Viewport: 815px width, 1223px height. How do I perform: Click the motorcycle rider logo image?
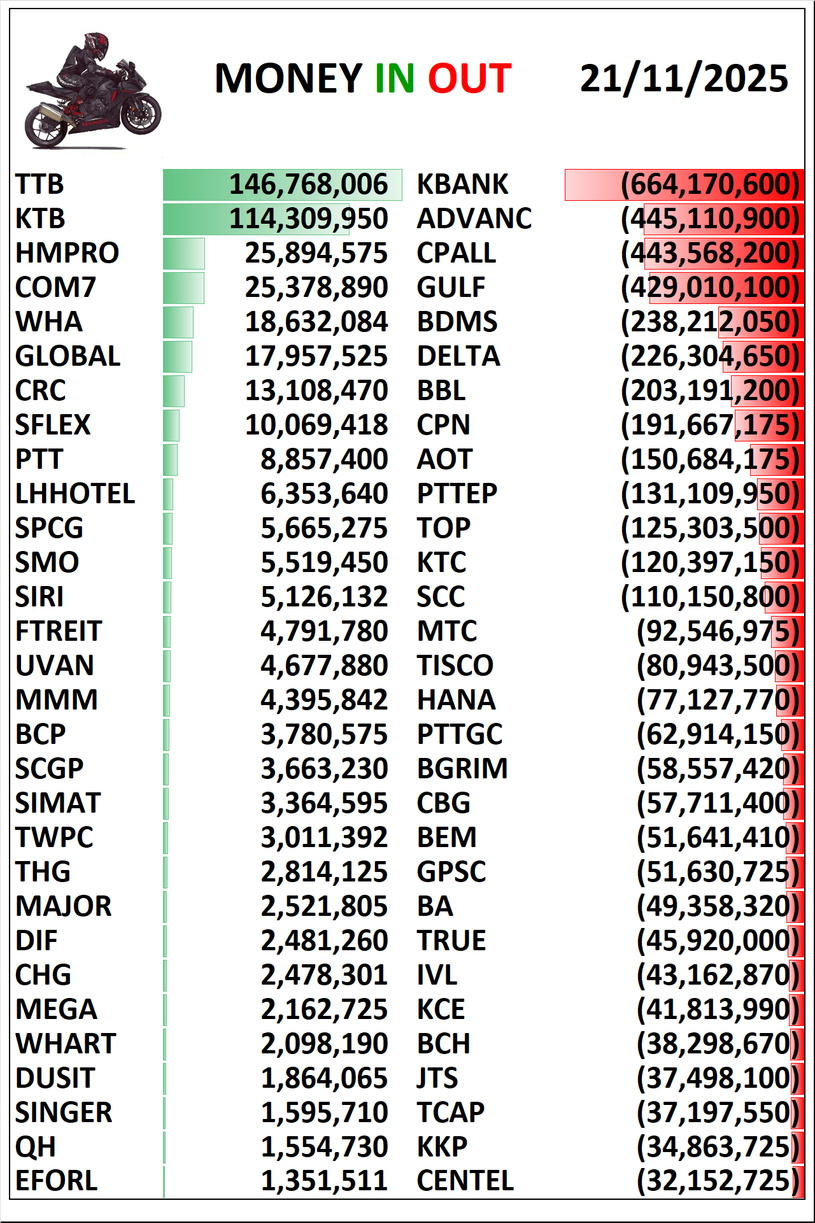coord(92,89)
